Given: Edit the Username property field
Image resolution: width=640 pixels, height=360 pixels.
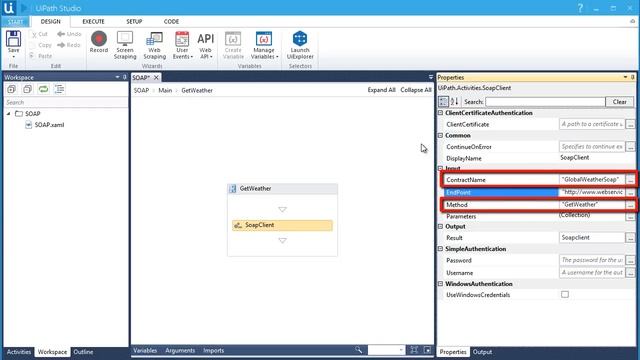Looking at the screenshot, I should coord(592,272).
